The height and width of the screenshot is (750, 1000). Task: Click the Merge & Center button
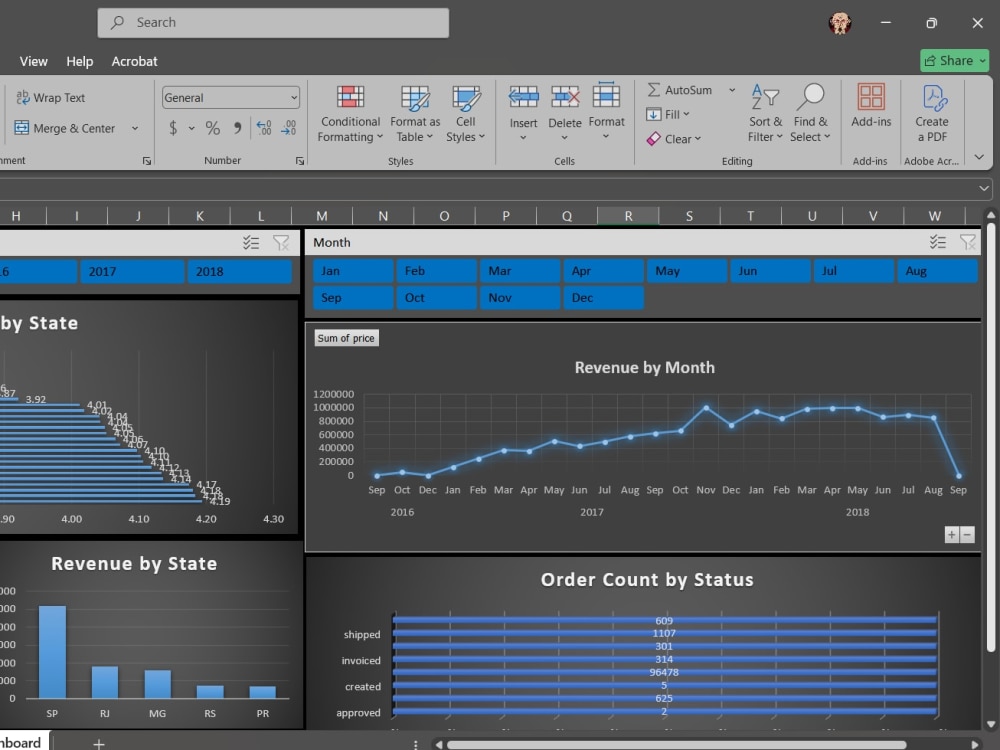point(65,128)
